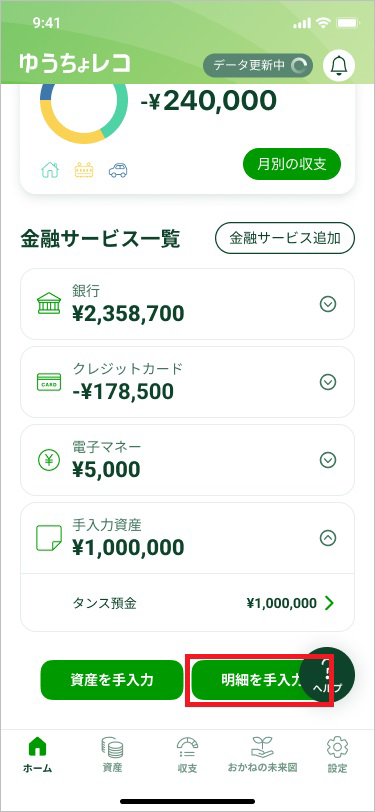375x812 pixels.
Task: Tap the 月別の収支 button
Action: pyautogui.click(x=292, y=164)
